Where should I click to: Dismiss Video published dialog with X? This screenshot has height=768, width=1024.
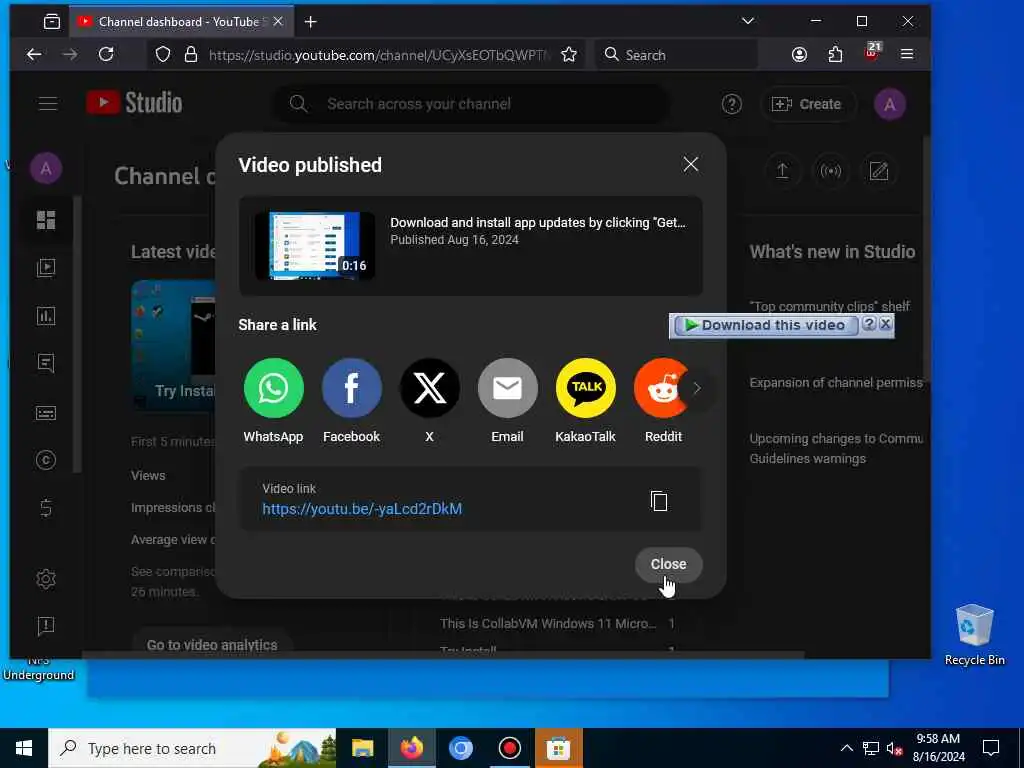pyautogui.click(x=690, y=165)
